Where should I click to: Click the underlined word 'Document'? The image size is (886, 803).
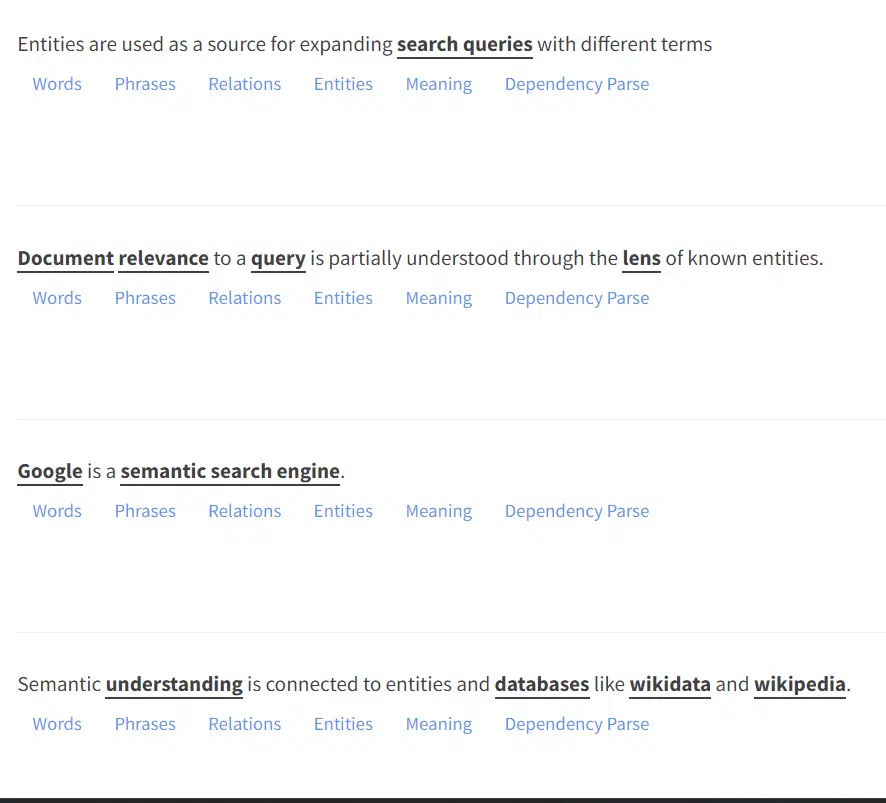[66, 259]
